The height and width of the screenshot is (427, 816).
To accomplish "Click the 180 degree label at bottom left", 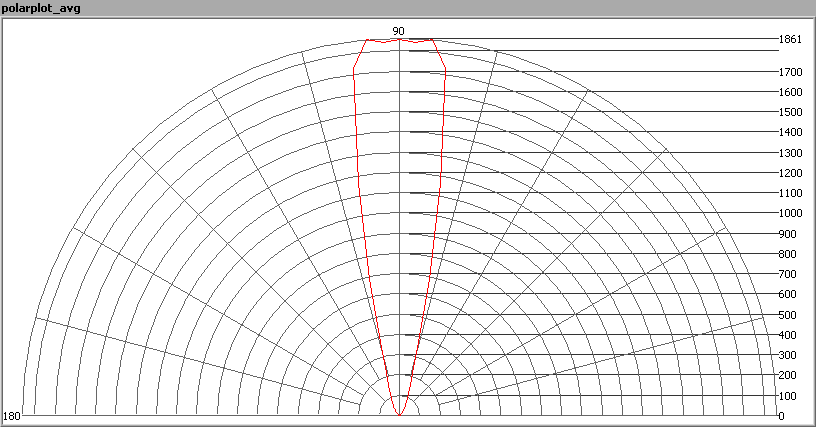I will point(12,416).
